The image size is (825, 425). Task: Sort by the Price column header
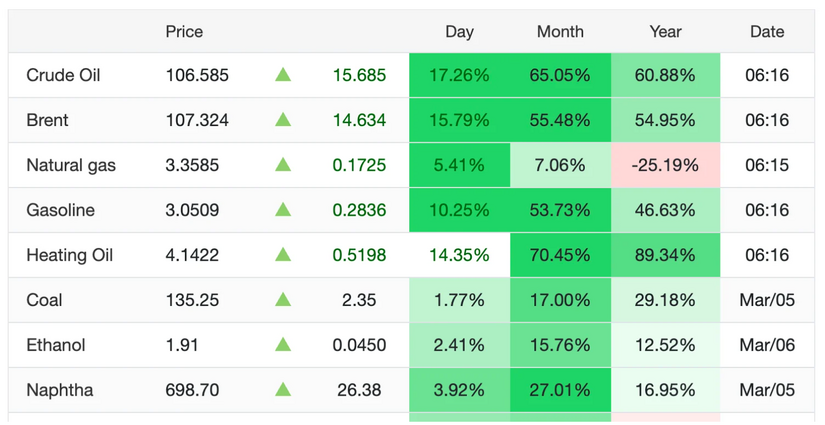184,32
